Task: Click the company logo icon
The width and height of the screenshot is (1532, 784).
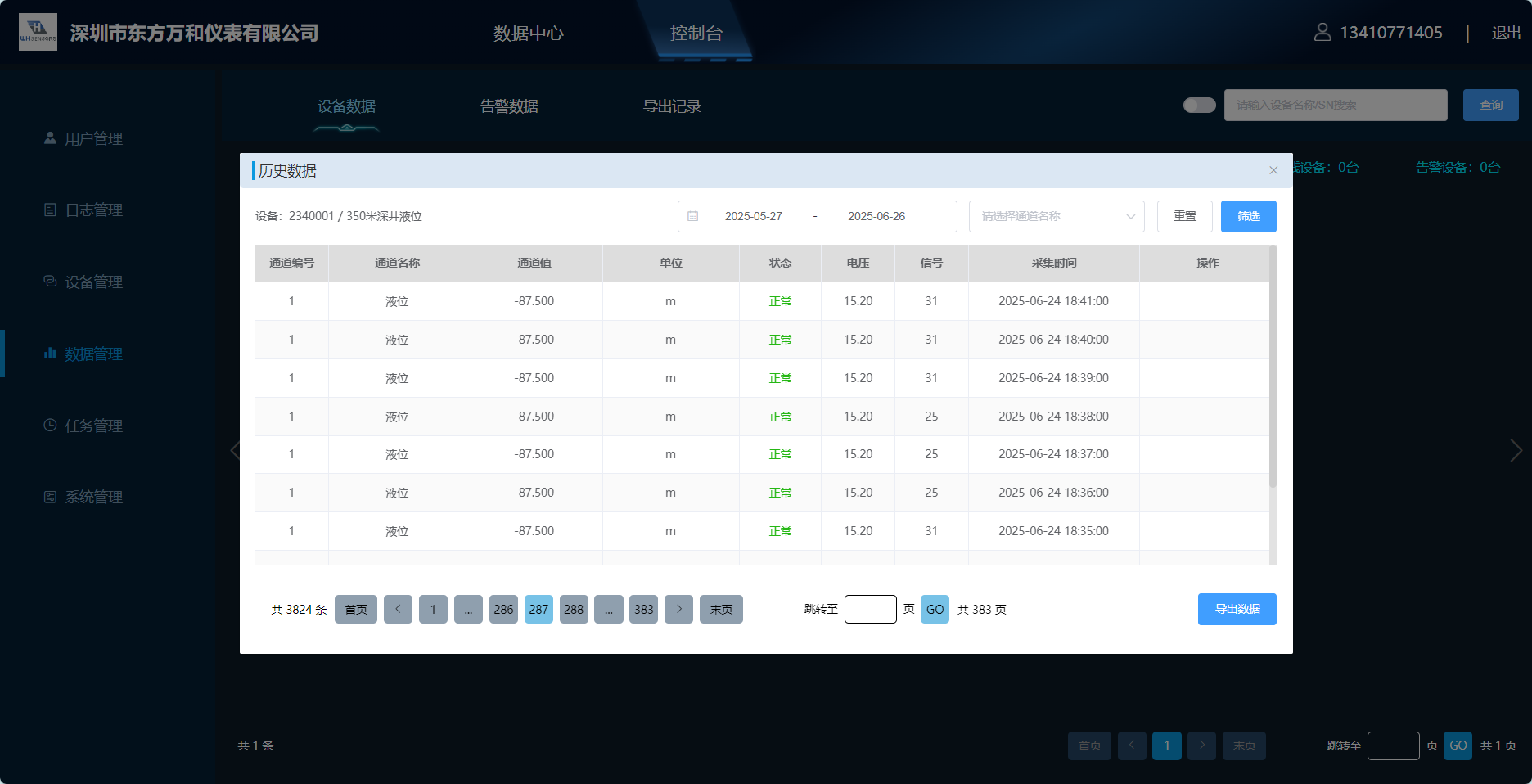Action: pos(38,32)
